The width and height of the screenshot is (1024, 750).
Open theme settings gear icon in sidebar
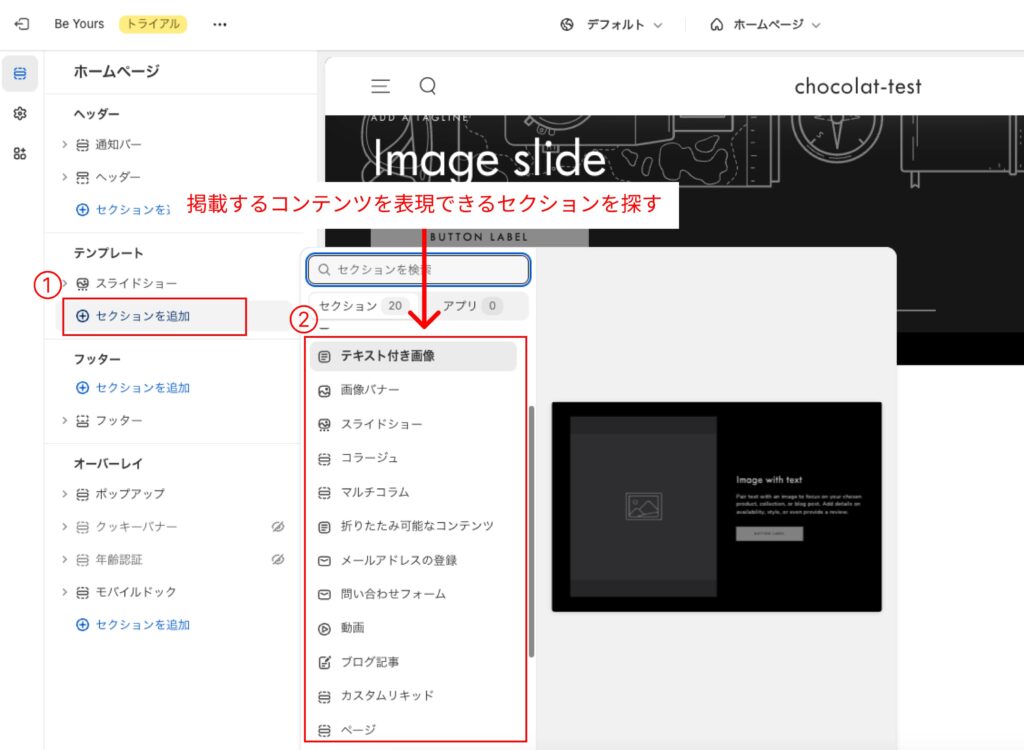tap(20, 114)
